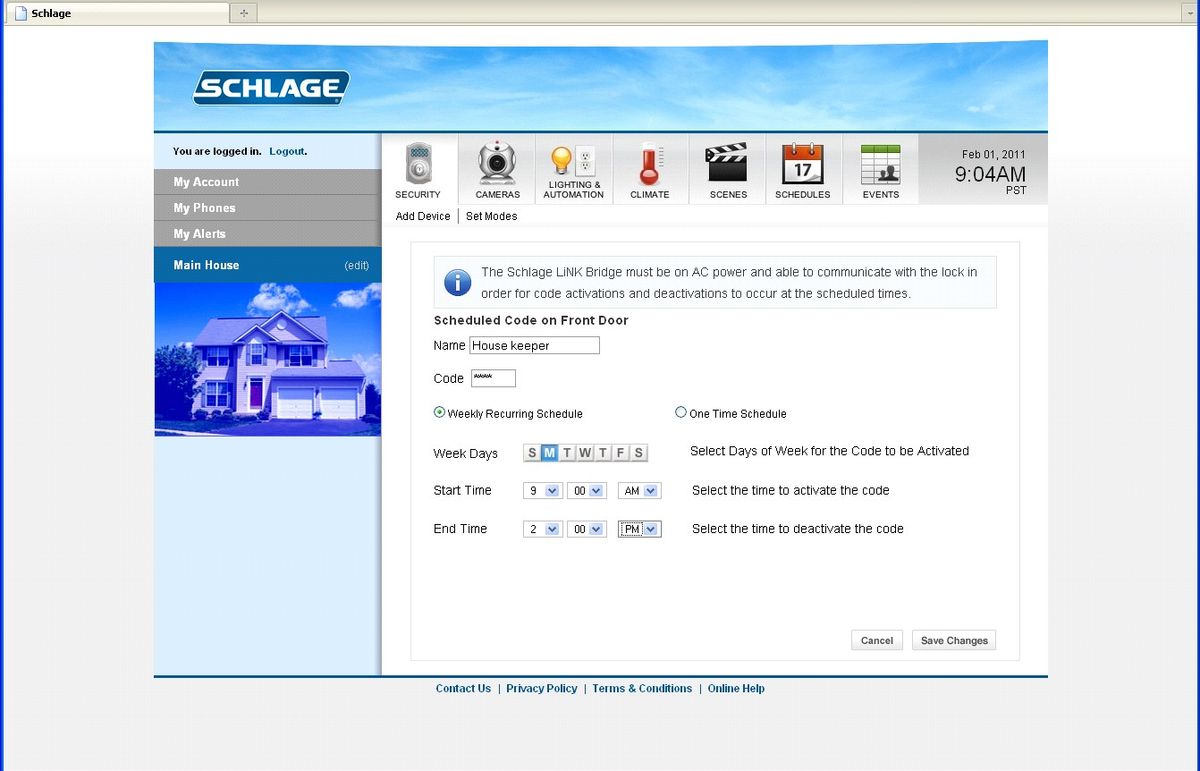The height and width of the screenshot is (771, 1200).
Task: Click the (edit) link for Main House
Action: pos(356,265)
